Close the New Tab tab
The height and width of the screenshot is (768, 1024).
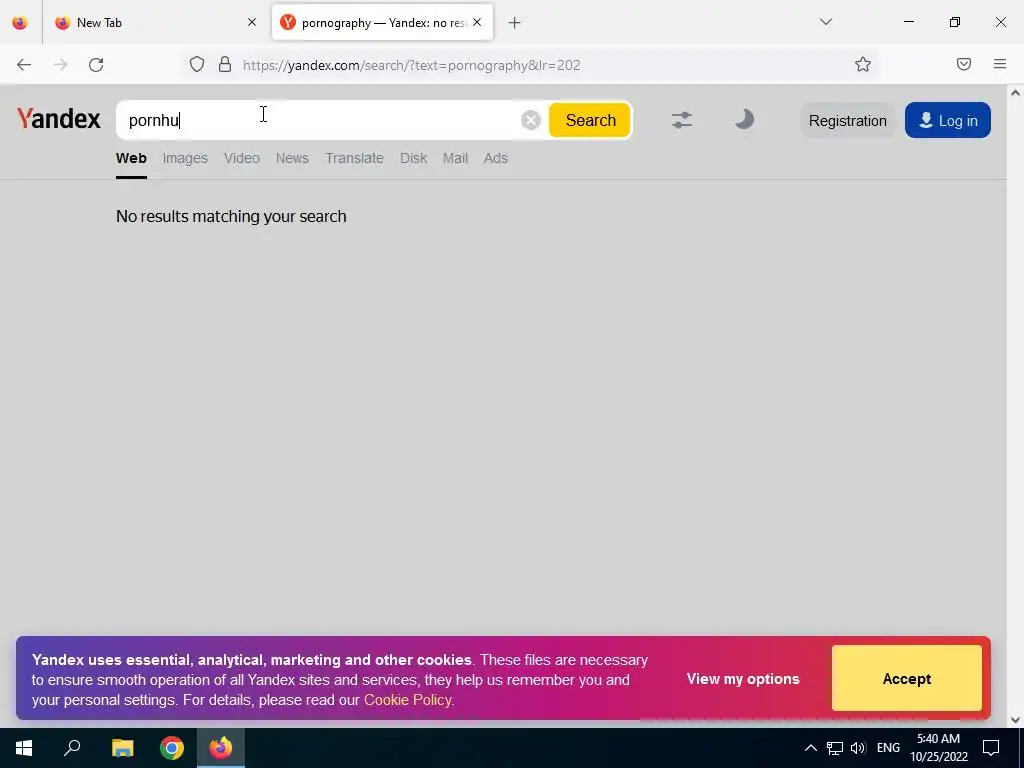pyautogui.click(x=251, y=23)
